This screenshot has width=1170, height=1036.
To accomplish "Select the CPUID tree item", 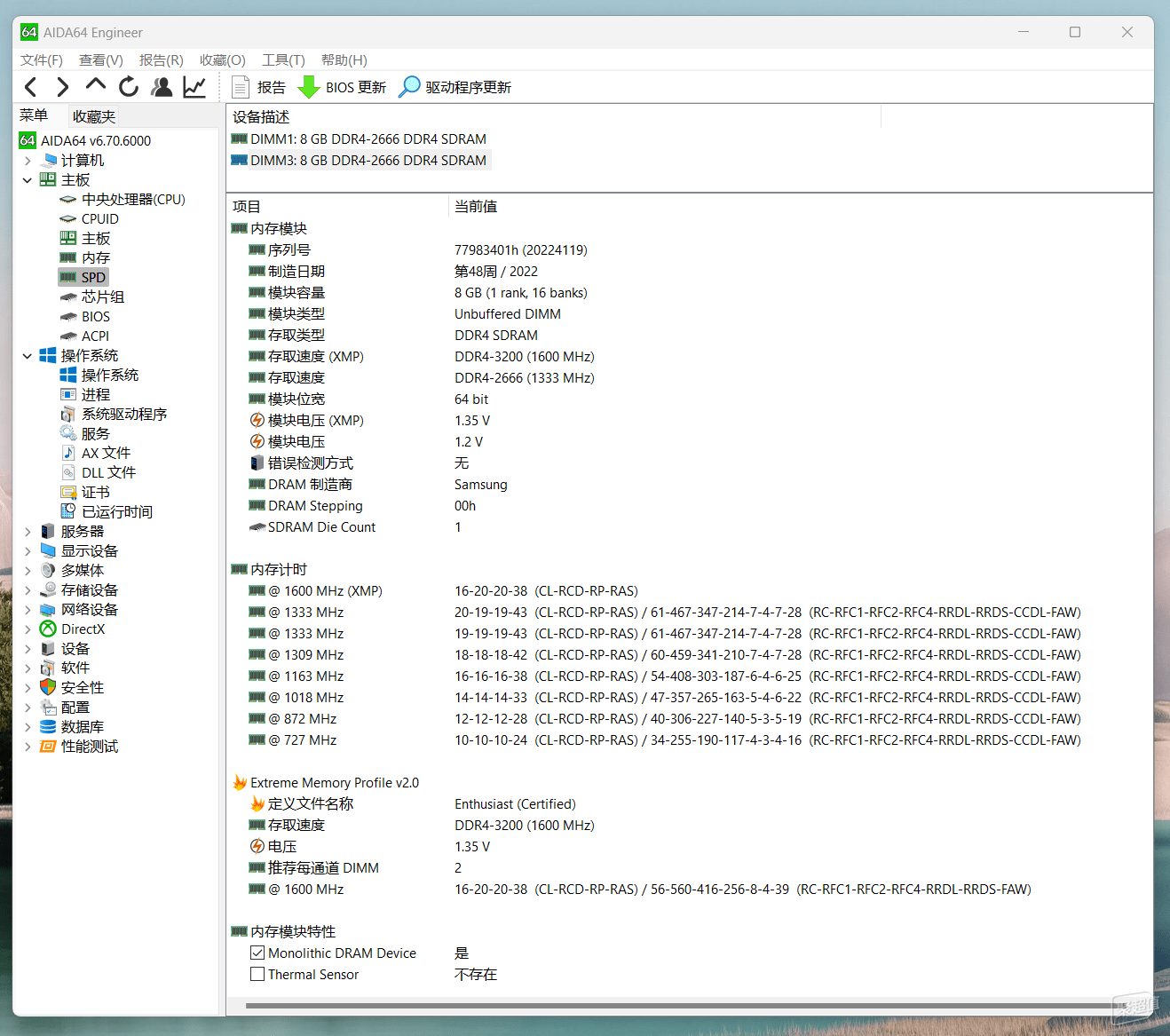I will pos(90,219).
